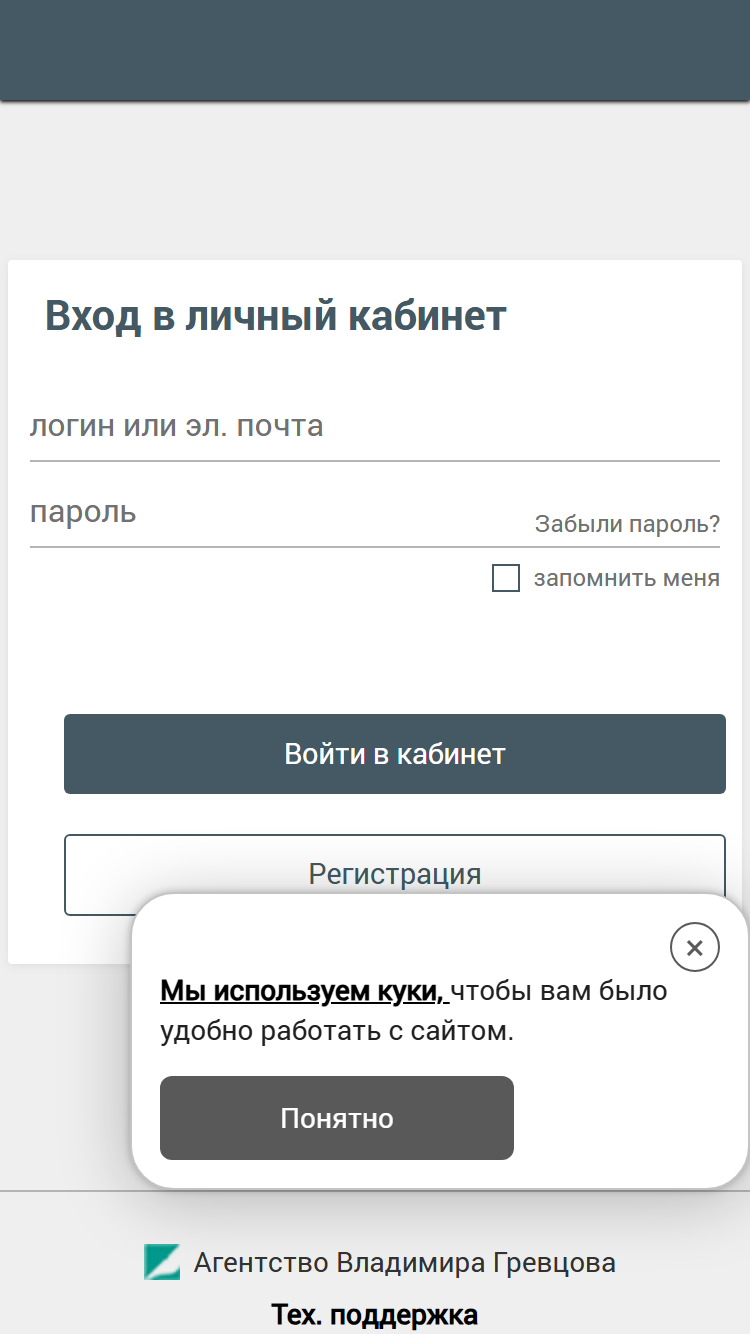Click the «Войти в кабинет» button
Image resolution: width=750 pixels, height=1334 pixels.
point(395,754)
